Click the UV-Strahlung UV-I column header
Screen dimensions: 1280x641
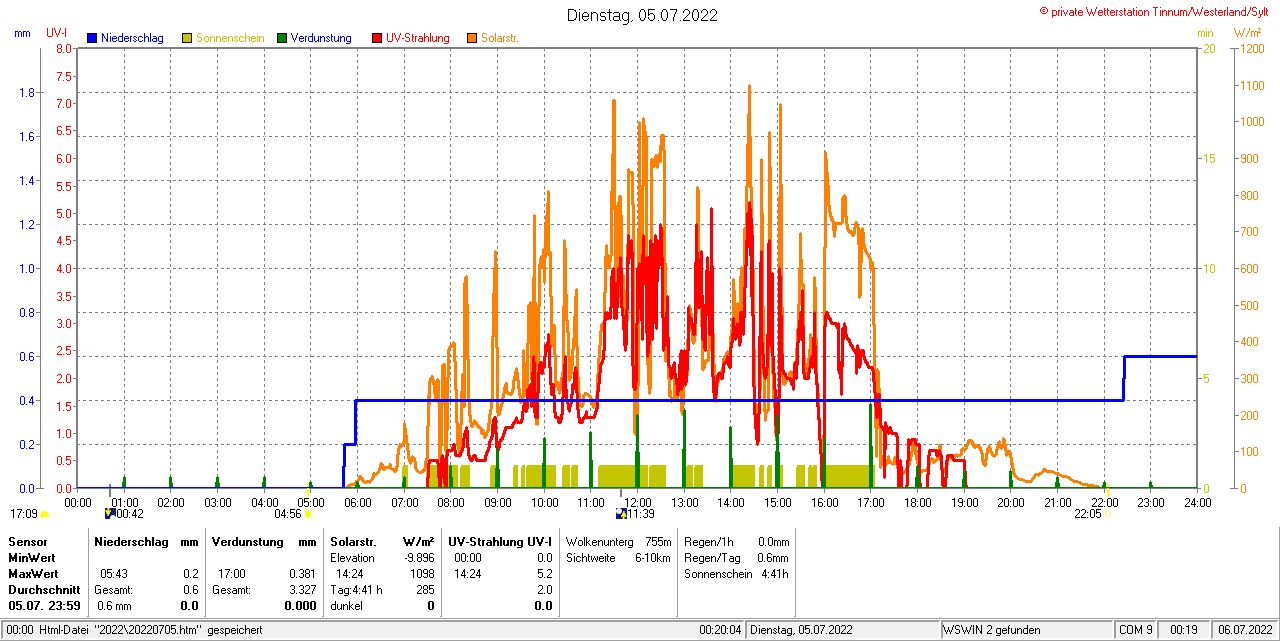click(500, 541)
